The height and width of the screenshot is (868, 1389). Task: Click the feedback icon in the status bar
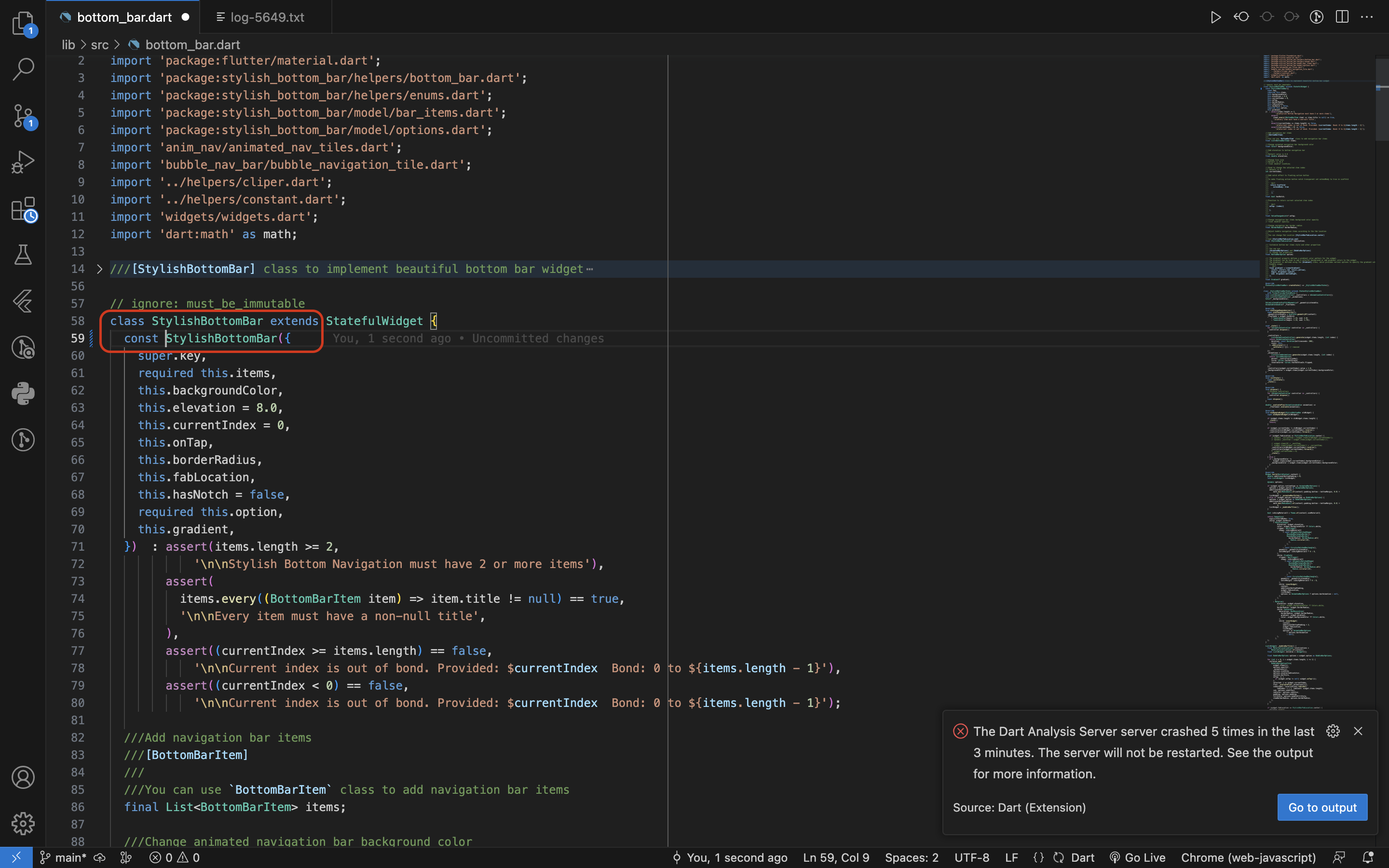(x=1339, y=858)
